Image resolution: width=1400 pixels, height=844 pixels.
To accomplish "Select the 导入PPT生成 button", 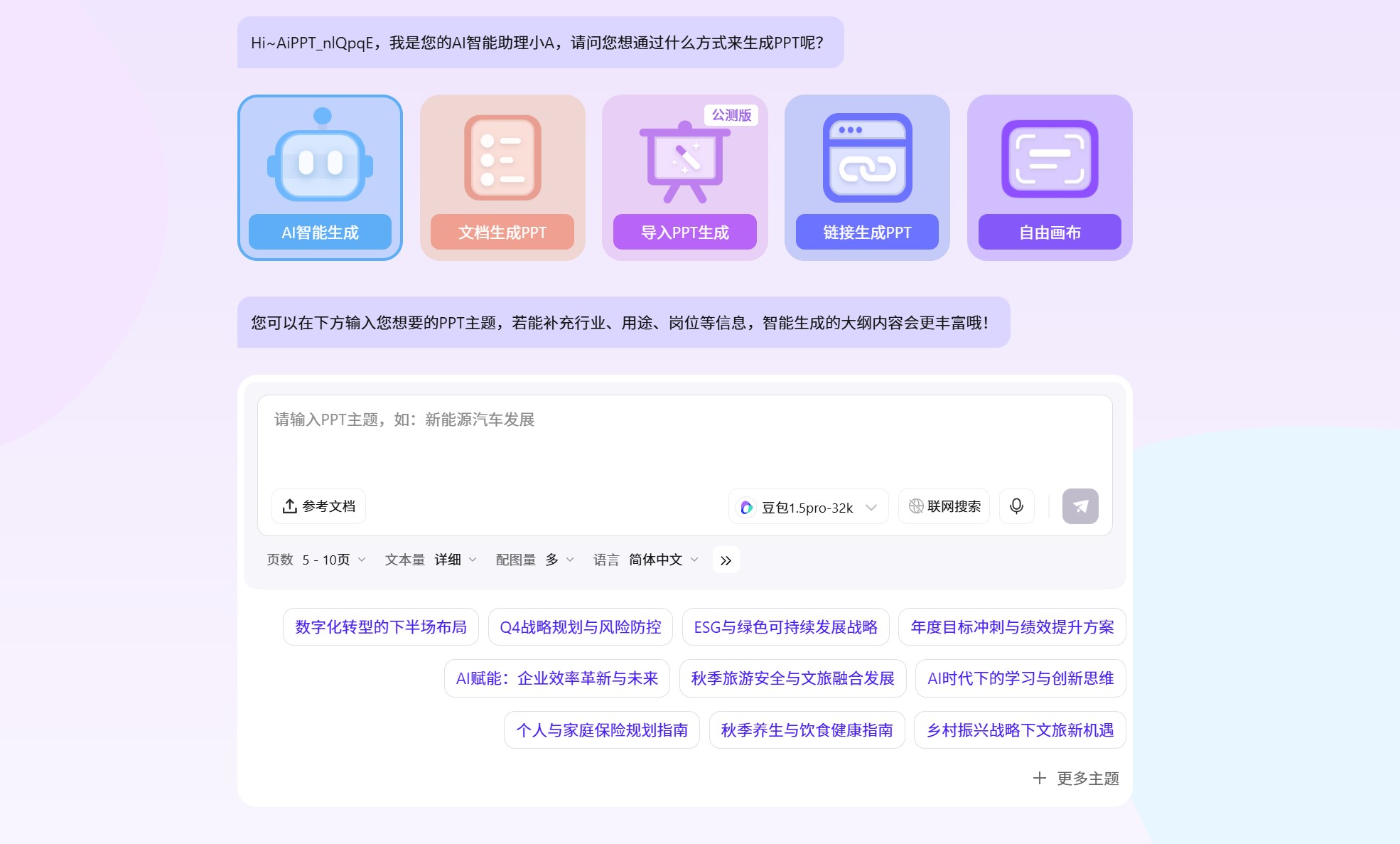I will pos(684,232).
